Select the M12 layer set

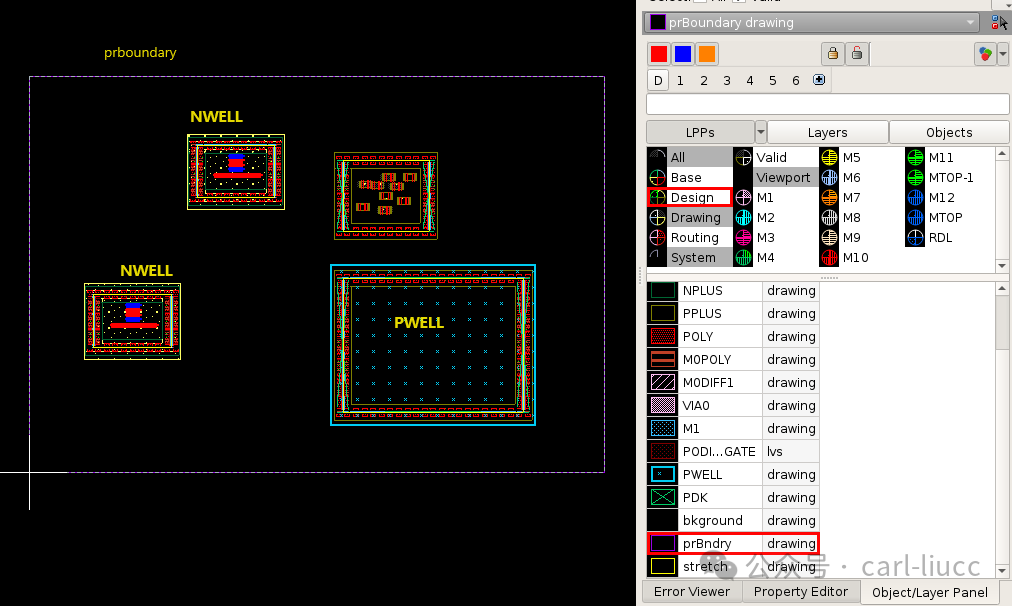coord(949,197)
